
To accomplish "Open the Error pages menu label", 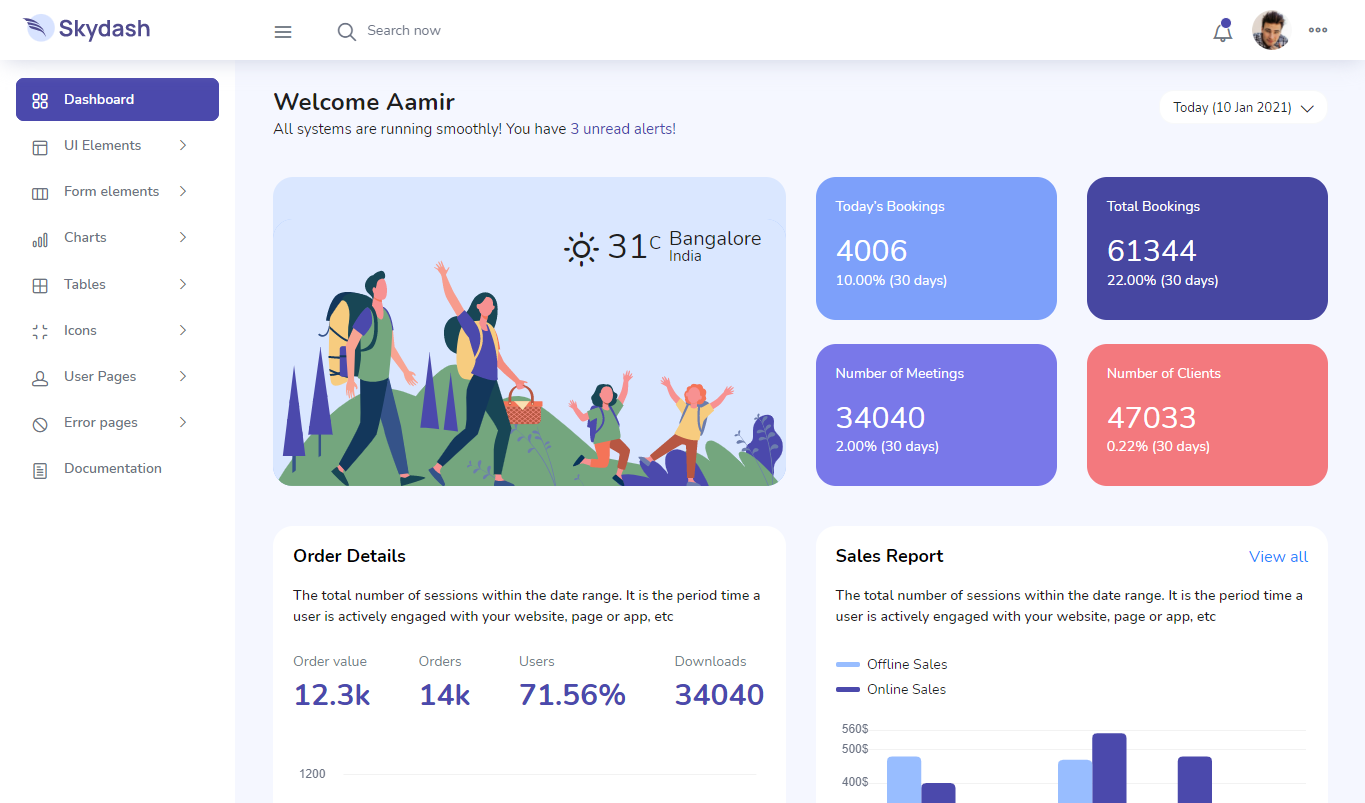I will (101, 422).
